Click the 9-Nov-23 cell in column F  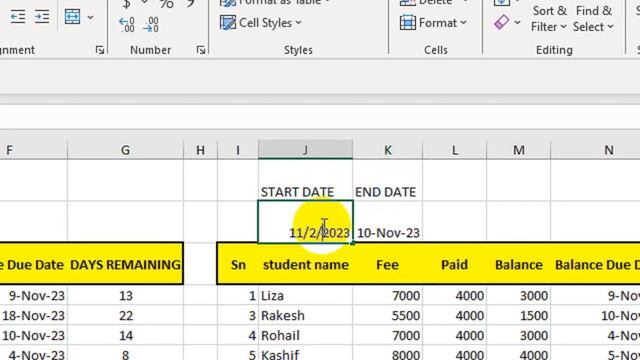pos(33,295)
